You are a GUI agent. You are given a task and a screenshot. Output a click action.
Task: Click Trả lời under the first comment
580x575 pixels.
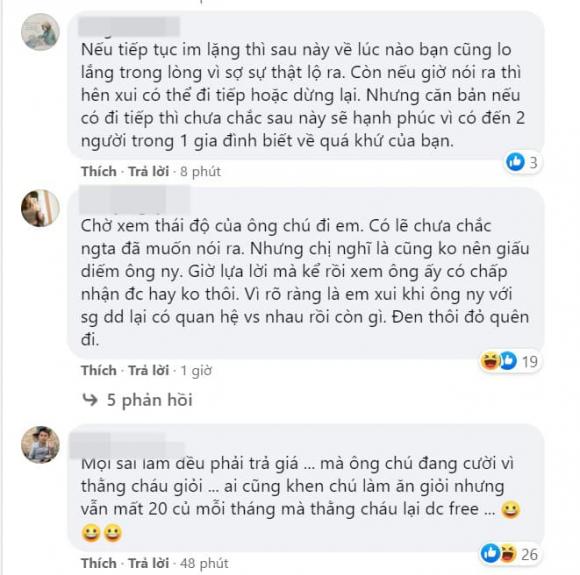pyautogui.click(x=149, y=172)
